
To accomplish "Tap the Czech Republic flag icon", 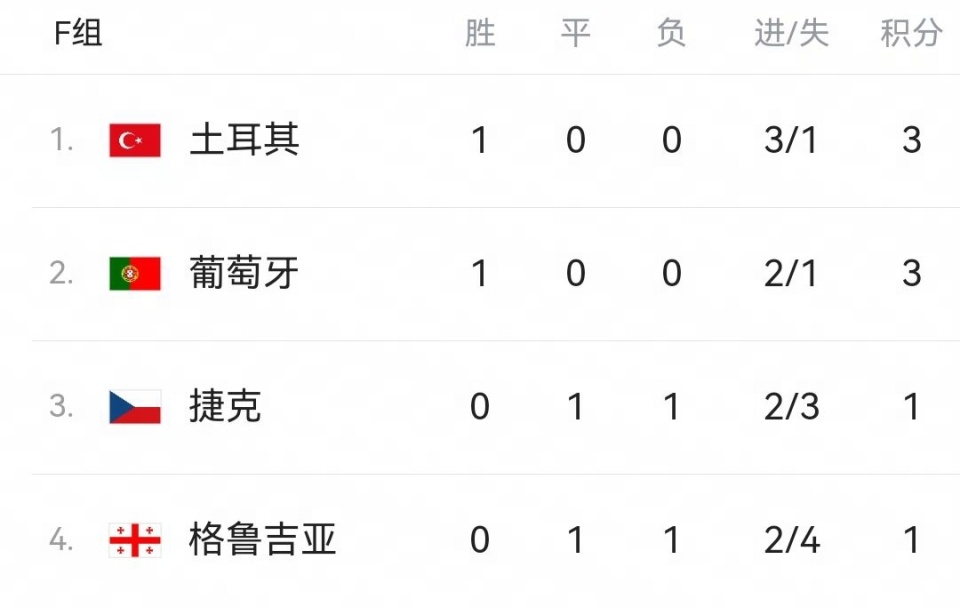I will click(135, 407).
